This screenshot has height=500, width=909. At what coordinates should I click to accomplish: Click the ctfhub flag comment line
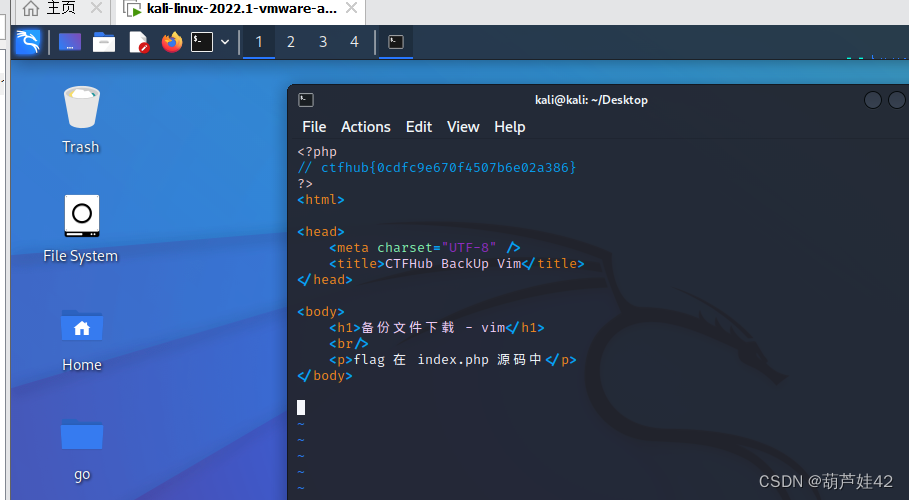(437, 168)
